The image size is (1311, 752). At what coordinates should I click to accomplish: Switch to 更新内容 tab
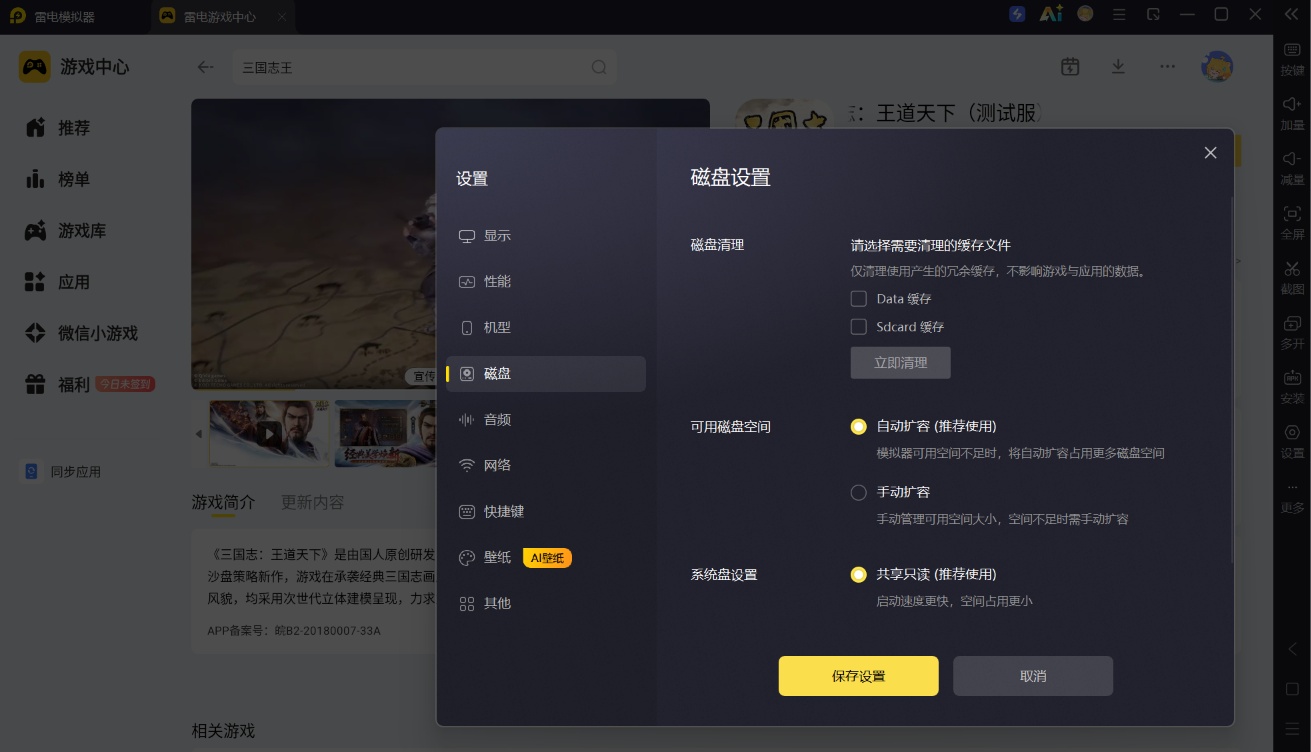coord(313,502)
